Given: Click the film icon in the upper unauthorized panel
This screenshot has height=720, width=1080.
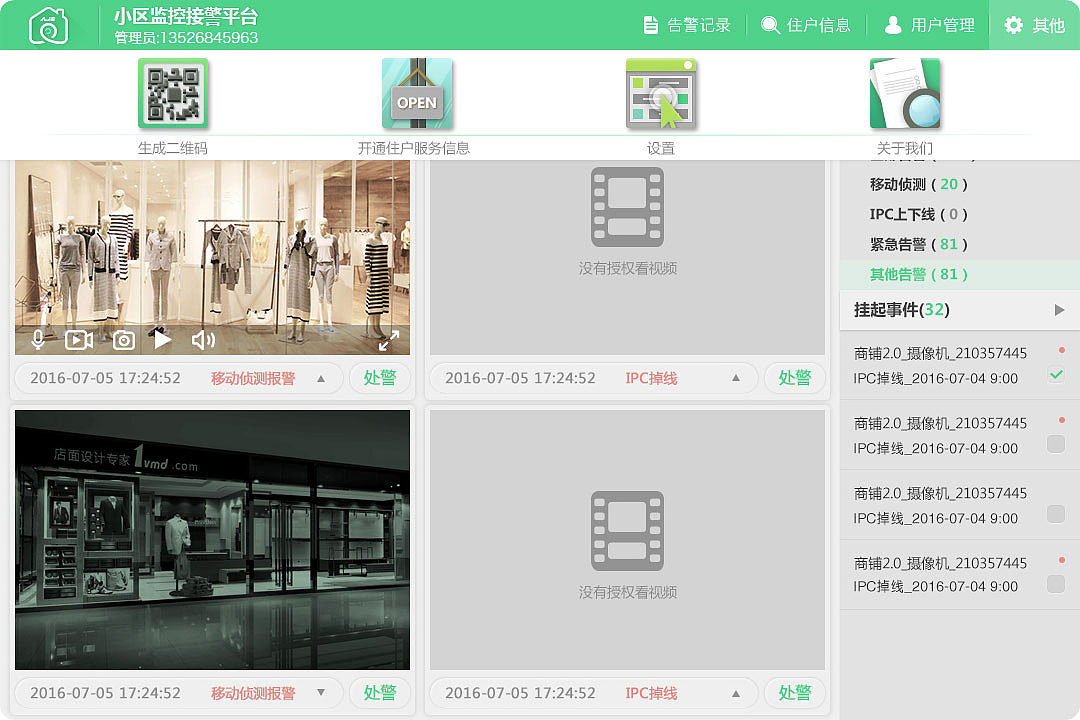Looking at the screenshot, I should click(x=627, y=207).
